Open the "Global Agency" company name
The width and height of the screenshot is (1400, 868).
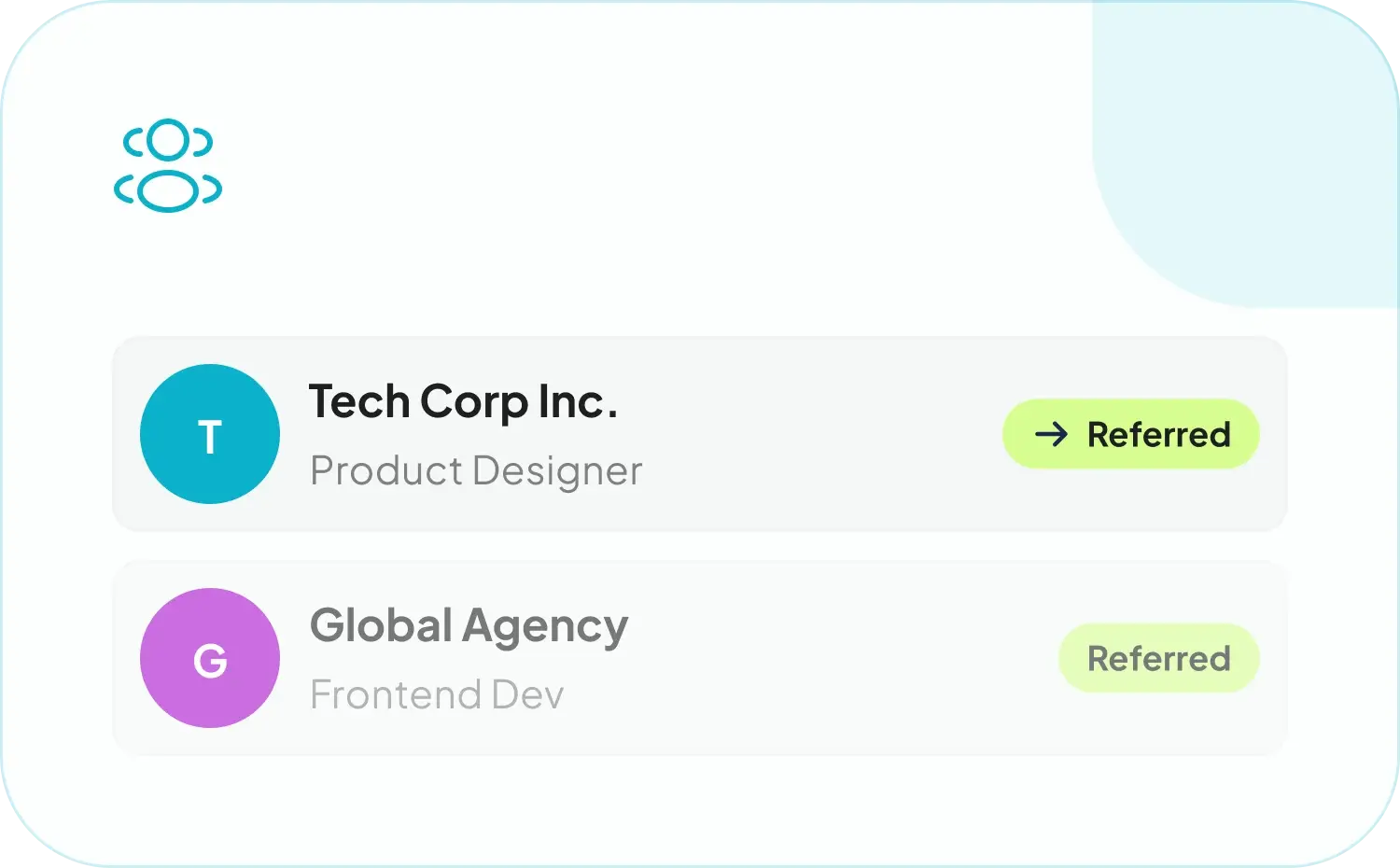click(x=469, y=626)
